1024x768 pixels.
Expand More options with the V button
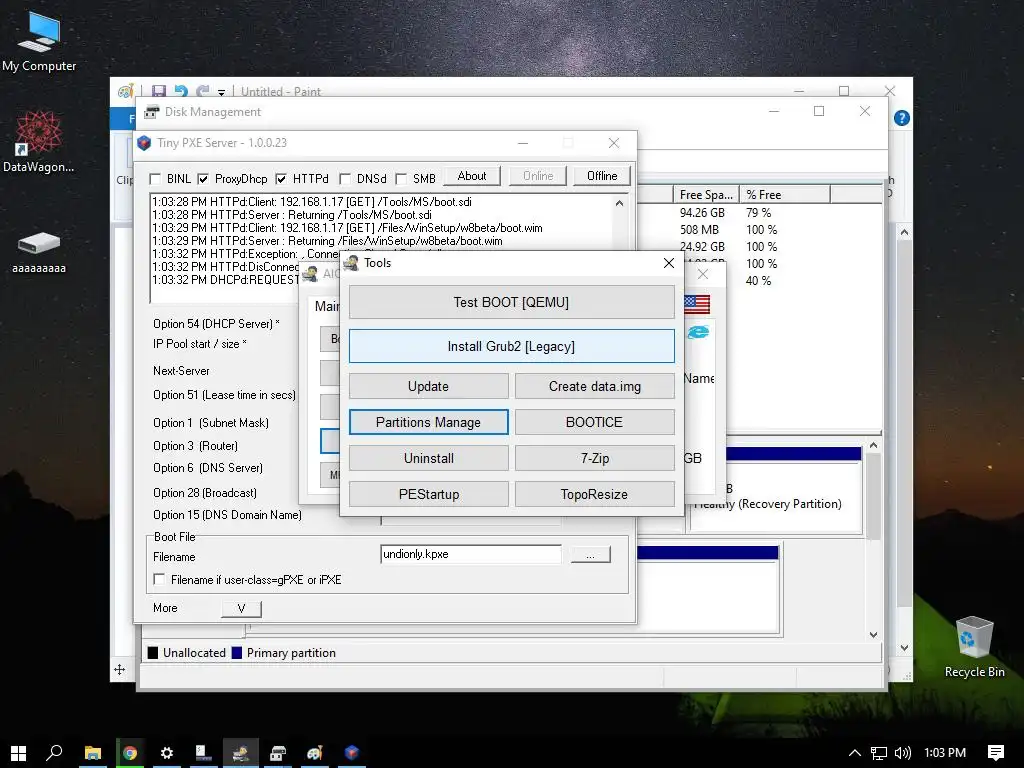(x=241, y=609)
